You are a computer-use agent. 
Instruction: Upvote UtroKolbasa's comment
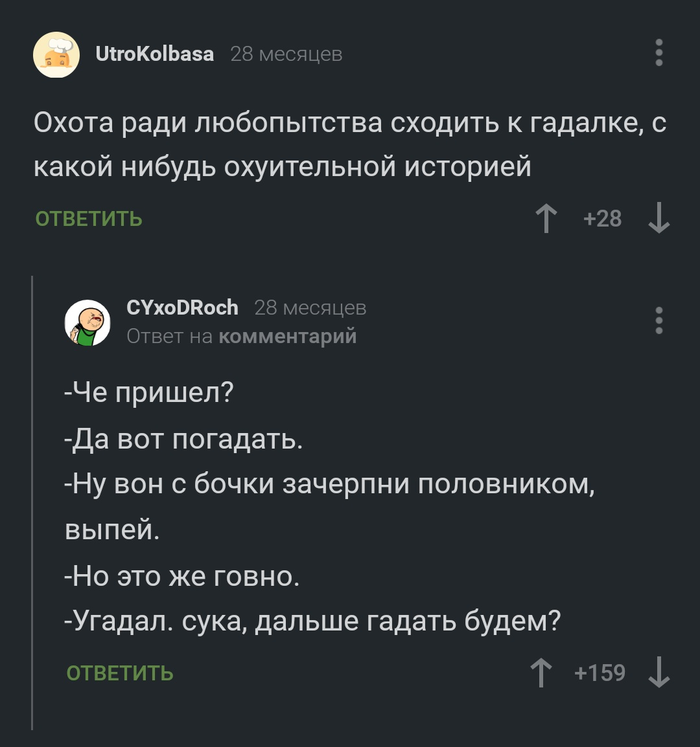point(546,218)
